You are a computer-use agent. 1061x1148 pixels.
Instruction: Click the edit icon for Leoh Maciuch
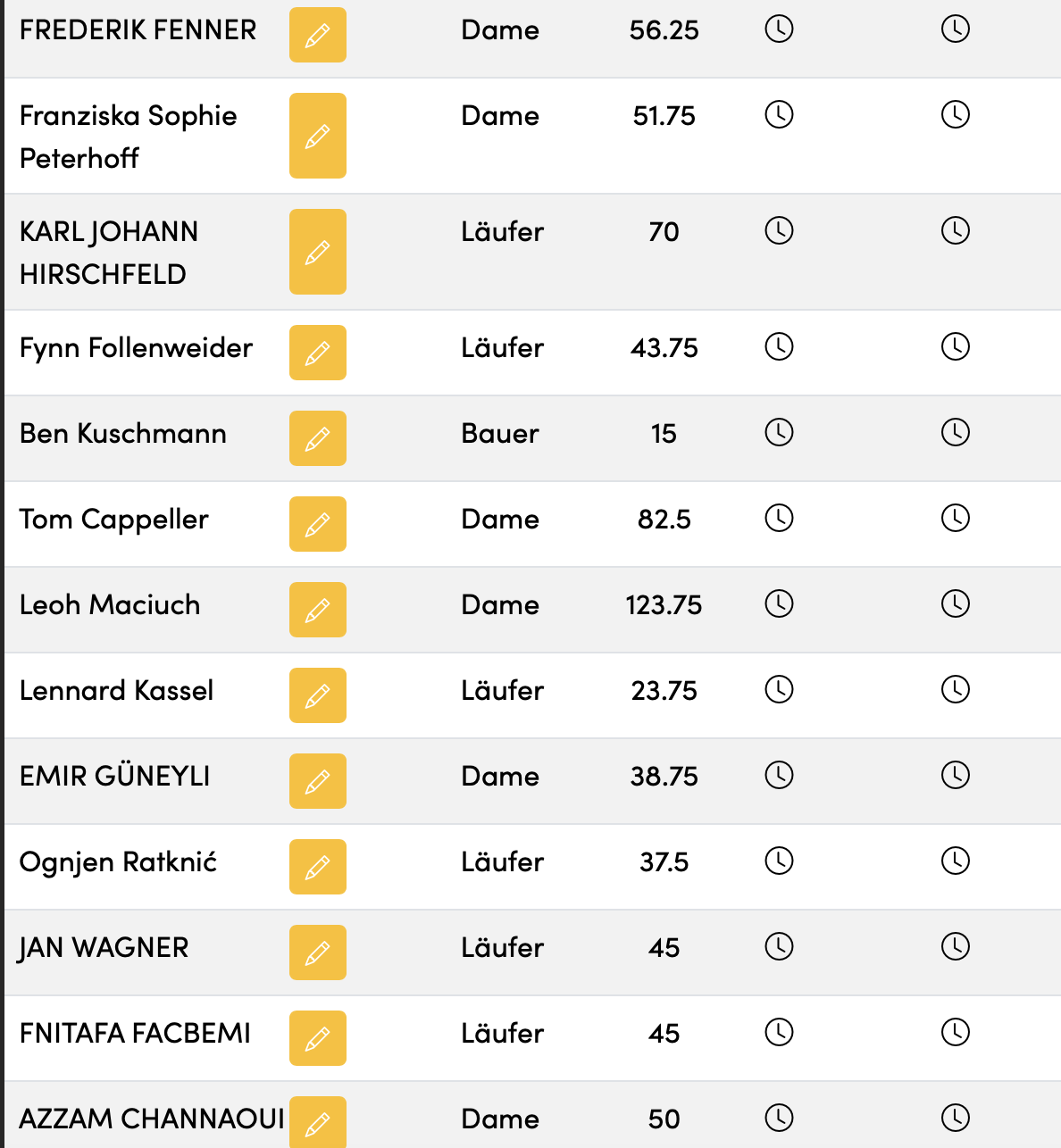point(317,610)
